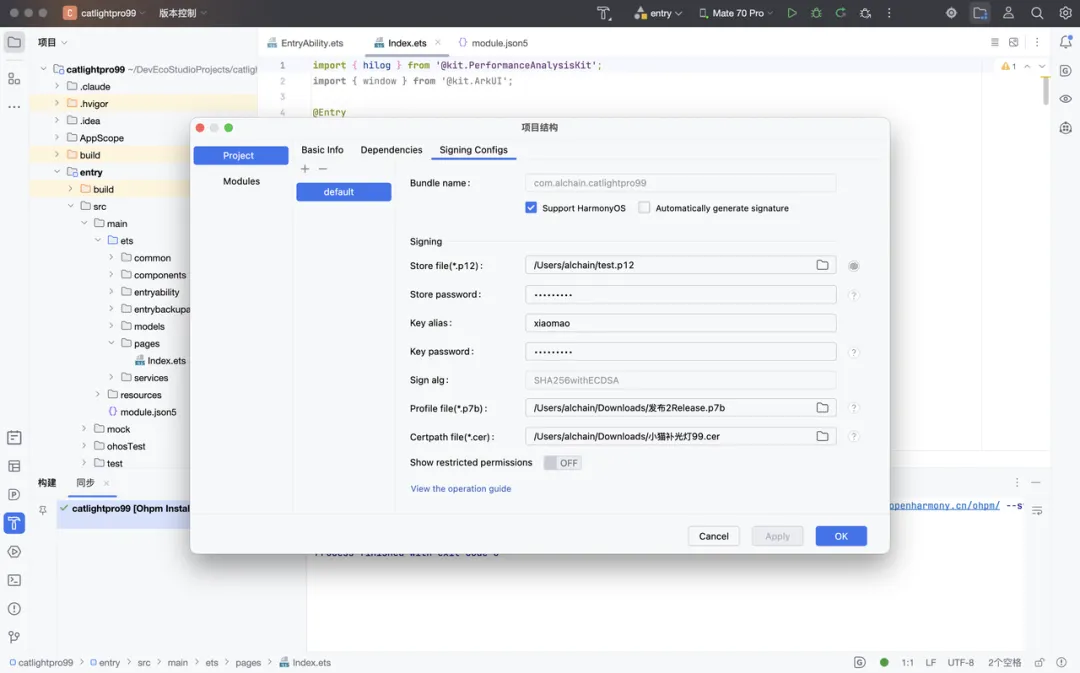Open module.json5 editor tab
The height and width of the screenshot is (673, 1080).
(493, 43)
